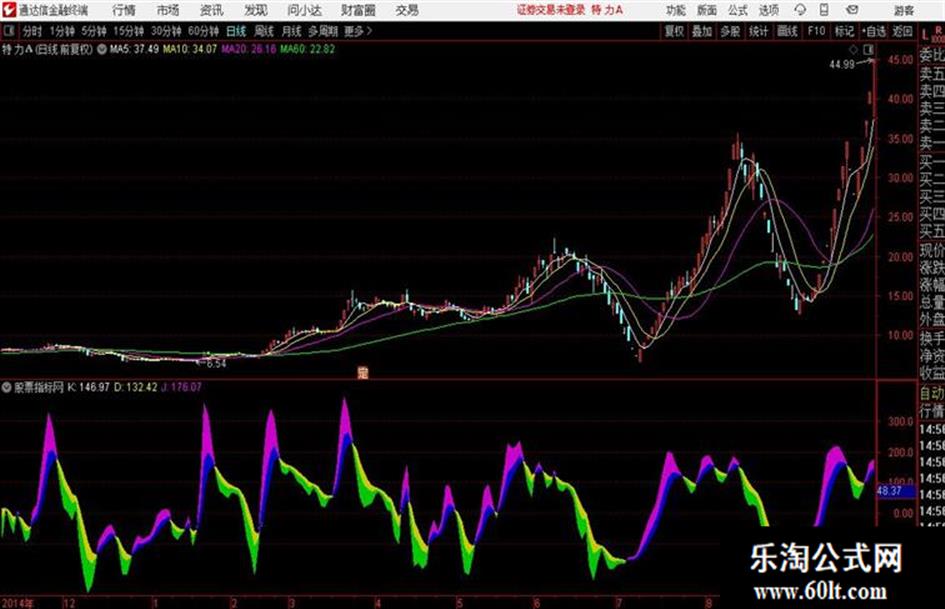
Task: Click the 通达信 application logo icon
Action: pos(8,10)
